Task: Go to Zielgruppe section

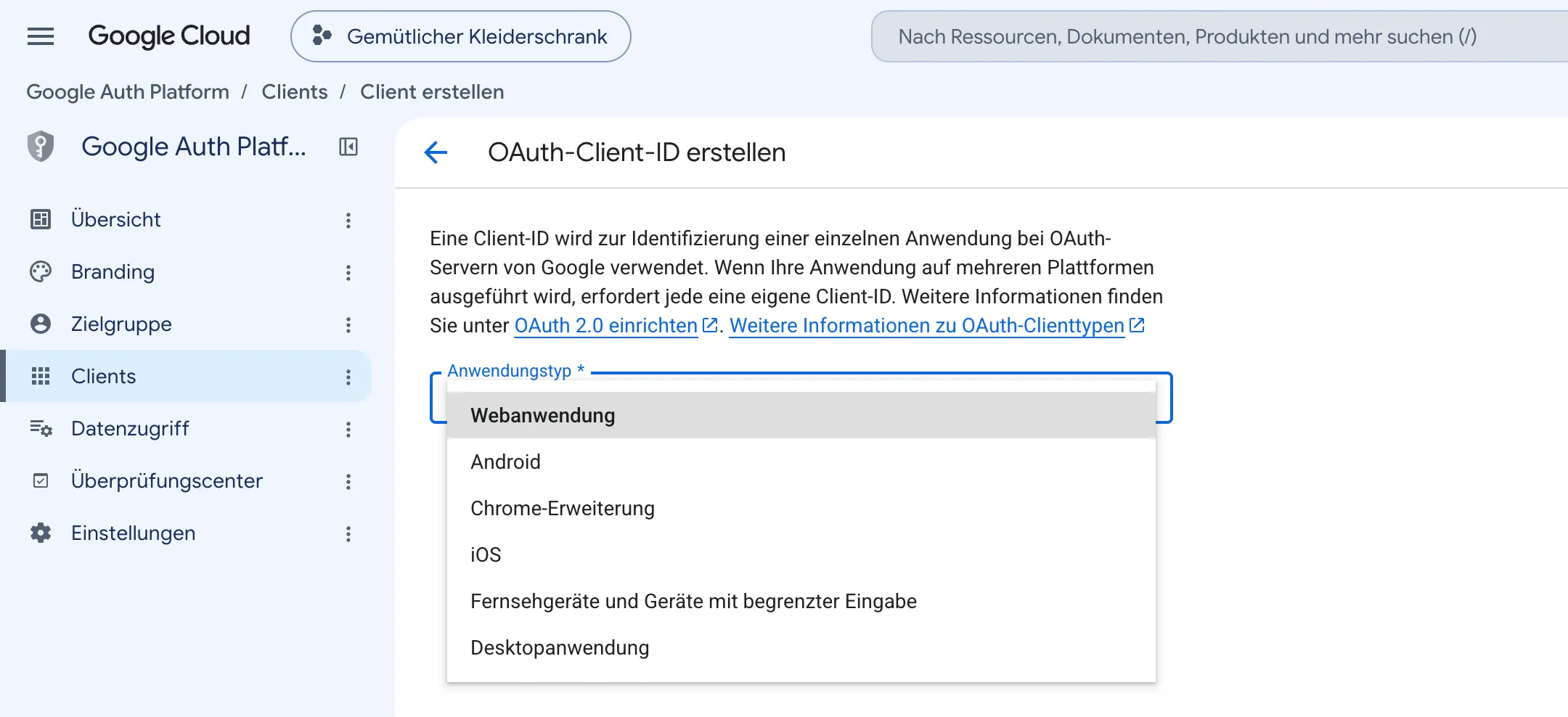Action: pyautogui.click(x=121, y=324)
